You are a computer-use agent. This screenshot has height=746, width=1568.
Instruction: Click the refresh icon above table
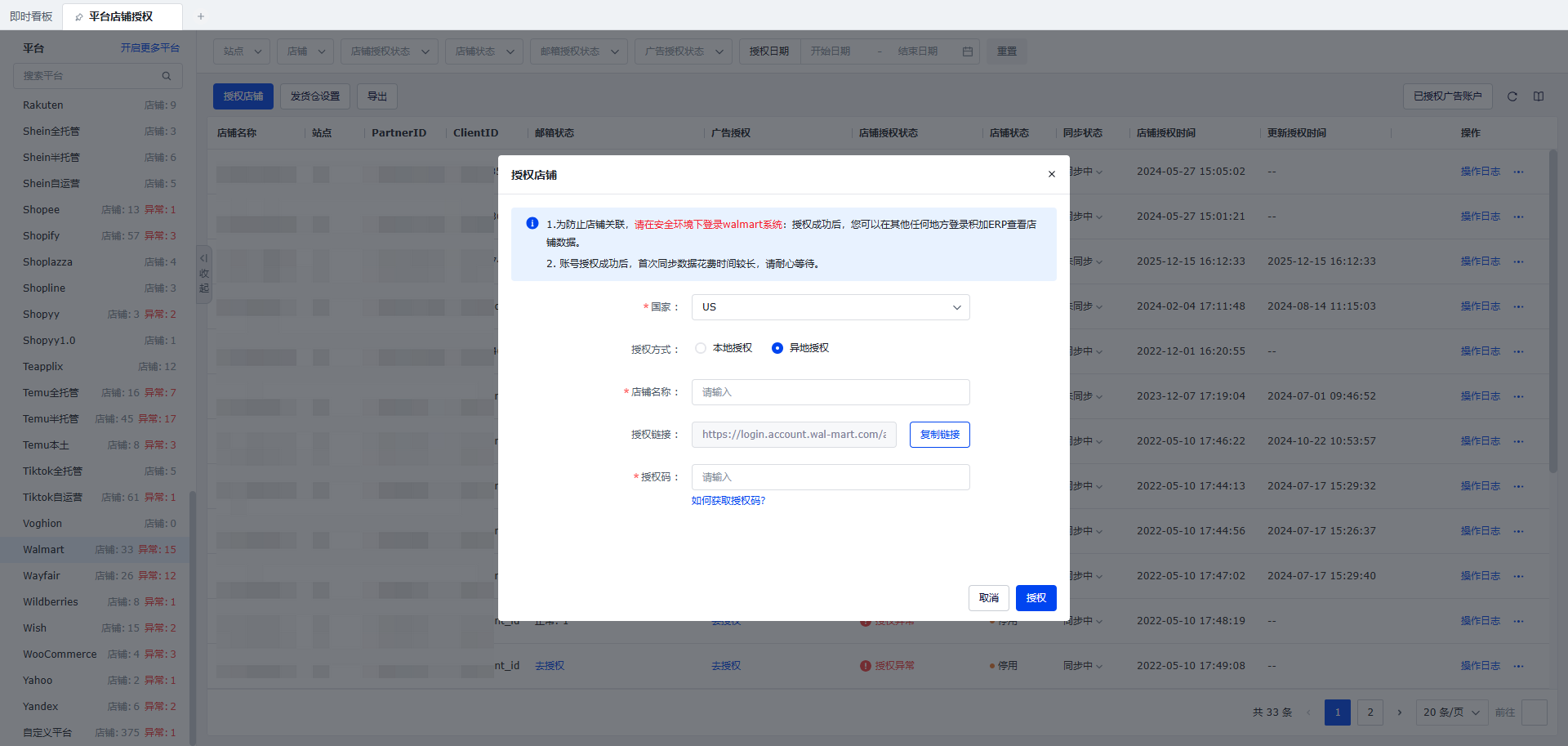pyautogui.click(x=1512, y=96)
